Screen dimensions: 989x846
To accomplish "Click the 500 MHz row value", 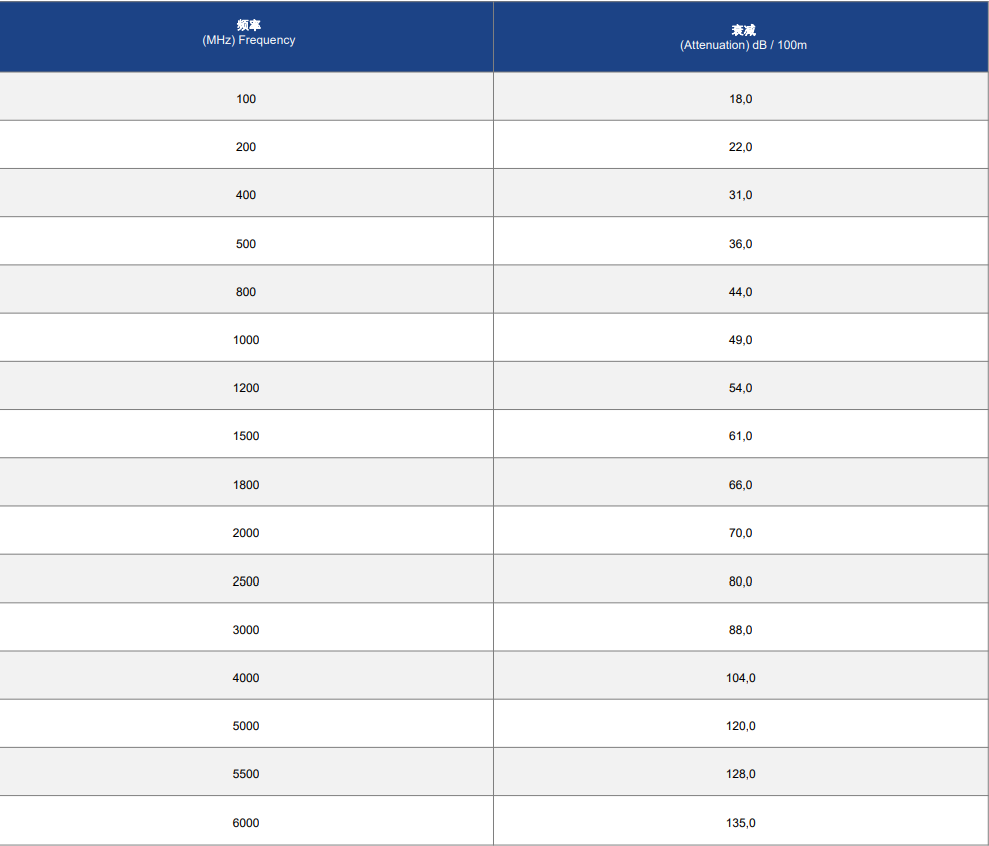I will click(246, 244).
